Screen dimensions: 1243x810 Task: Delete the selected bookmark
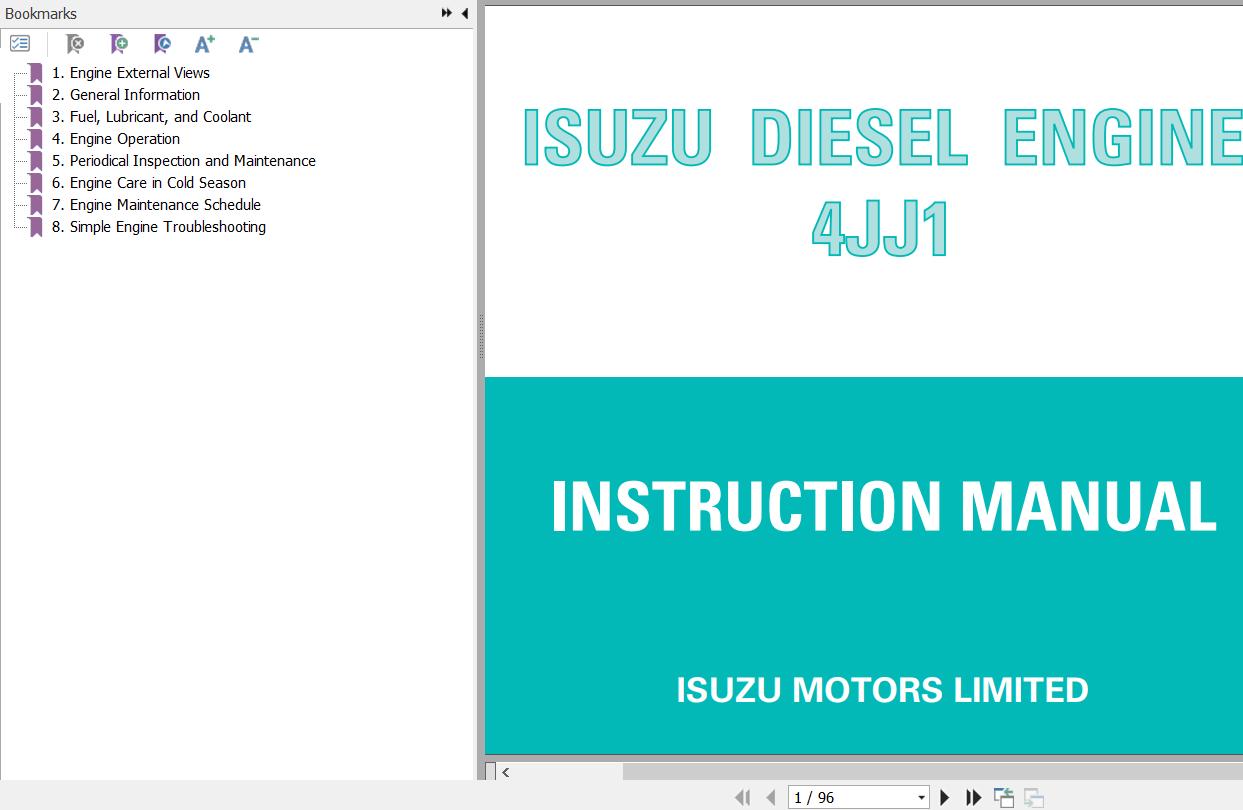pyautogui.click(x=75, y=44)
